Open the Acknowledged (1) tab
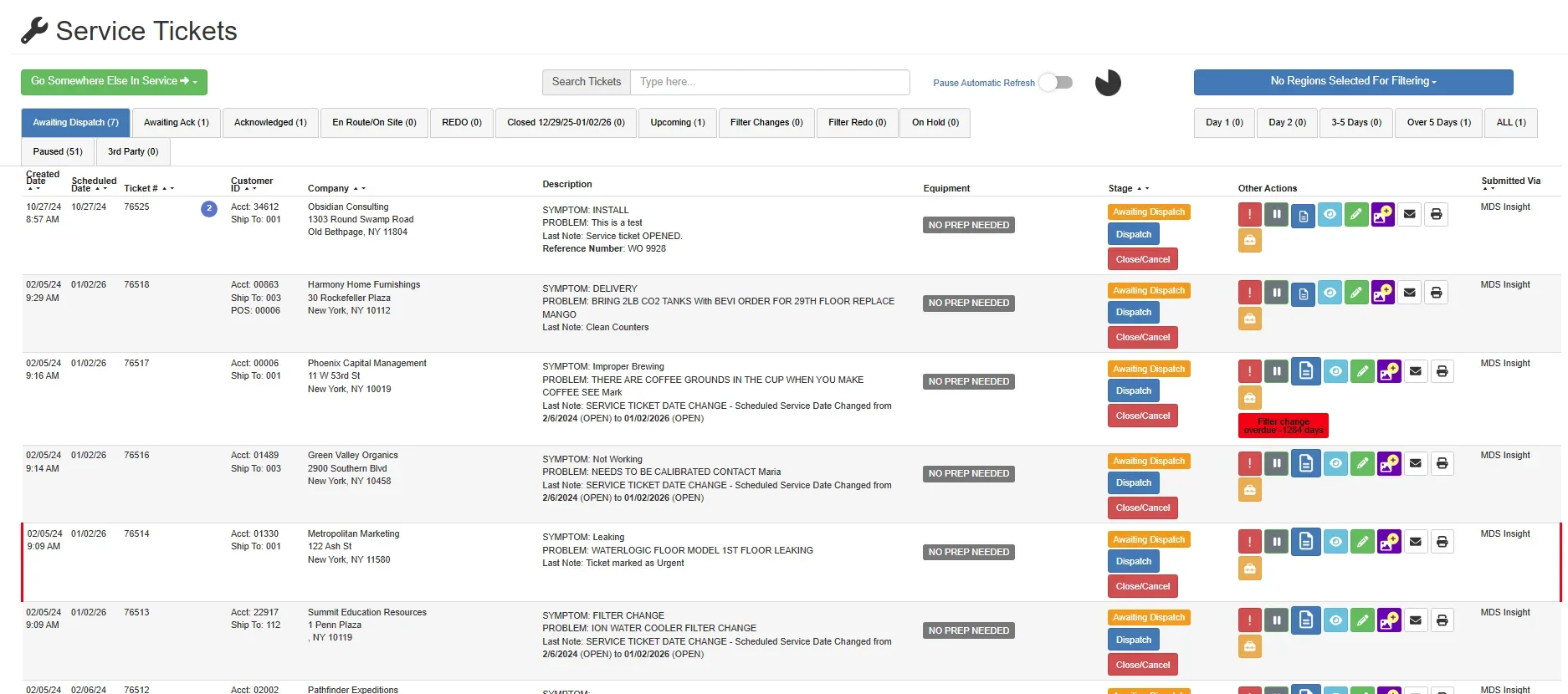Viewport: 1568px width, 694px height. click(270, 123)
